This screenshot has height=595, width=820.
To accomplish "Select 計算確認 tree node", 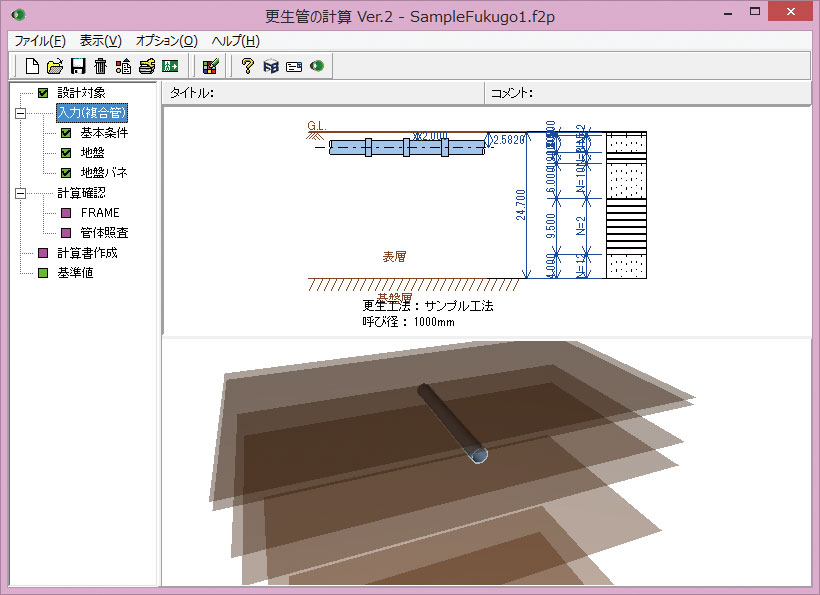I will 81,193.
